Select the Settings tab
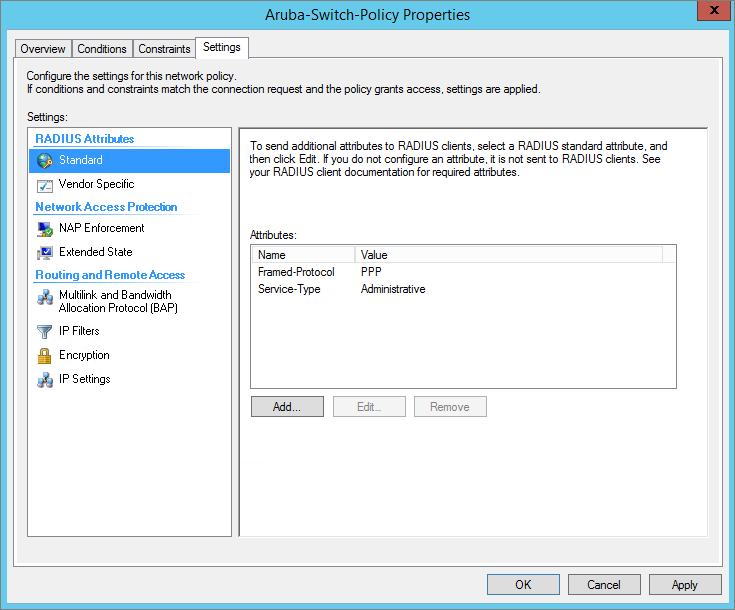The height and width of the screenshot is (610, 735). [222, 47]
